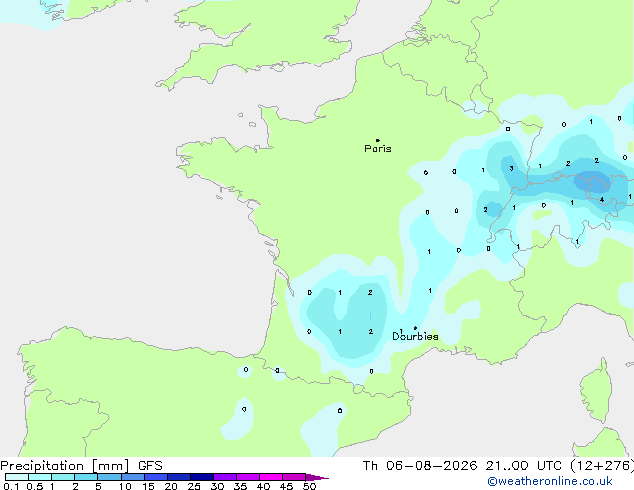This screenshot has width=634, height=490.
Task: Pick the 20–25 mm dark blue swatch
Action: tap(179, 477)
